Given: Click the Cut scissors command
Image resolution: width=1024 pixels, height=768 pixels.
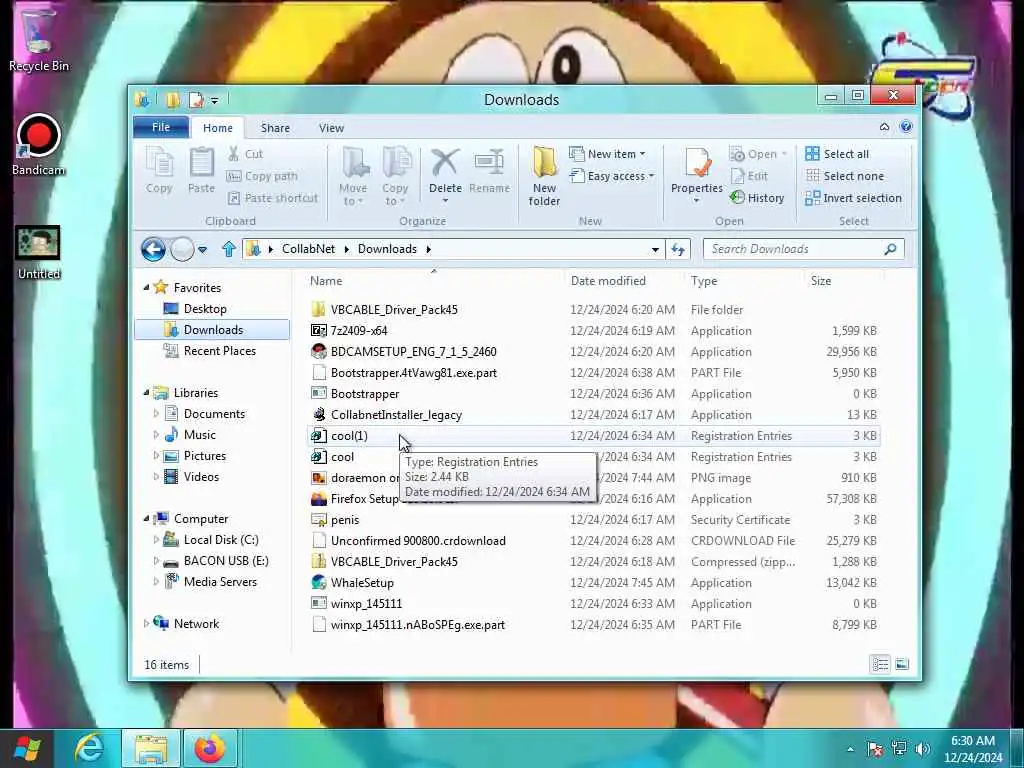Looking at the screenshot, I should [x=245, y=154].
